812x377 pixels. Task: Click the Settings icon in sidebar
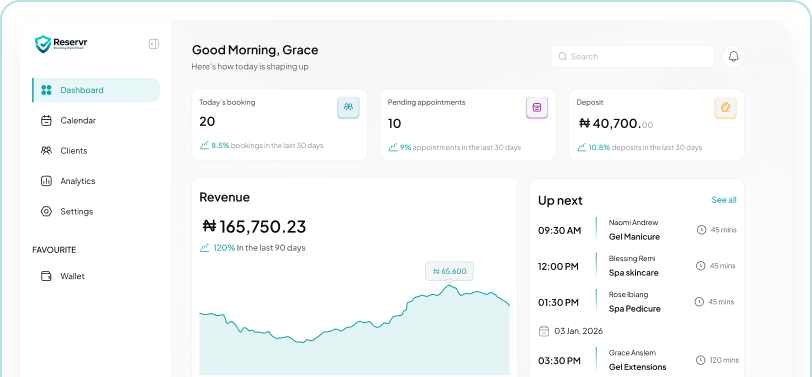pos(46,211)
